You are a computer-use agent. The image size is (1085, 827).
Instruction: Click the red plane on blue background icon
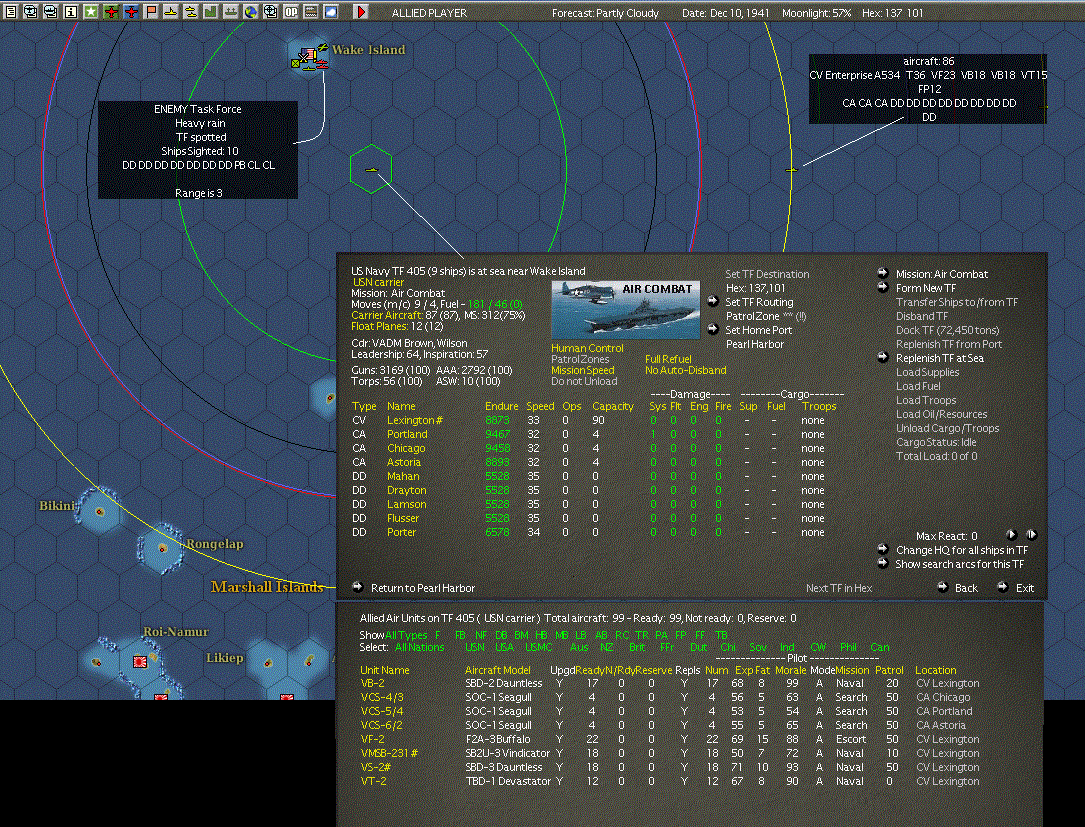tap(131, 11)
